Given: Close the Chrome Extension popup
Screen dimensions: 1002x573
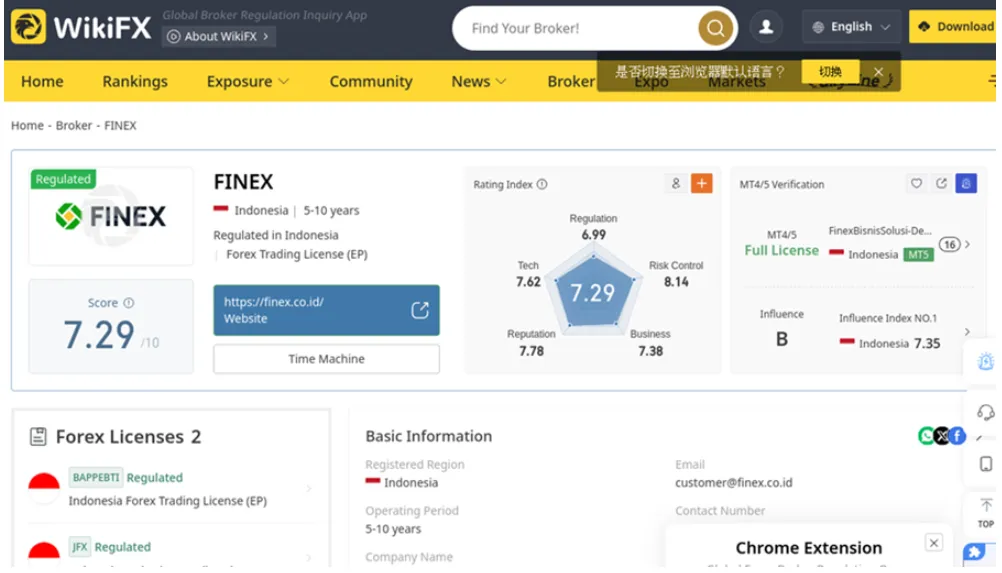Looking at the screenshot, I should coord(934,543).
